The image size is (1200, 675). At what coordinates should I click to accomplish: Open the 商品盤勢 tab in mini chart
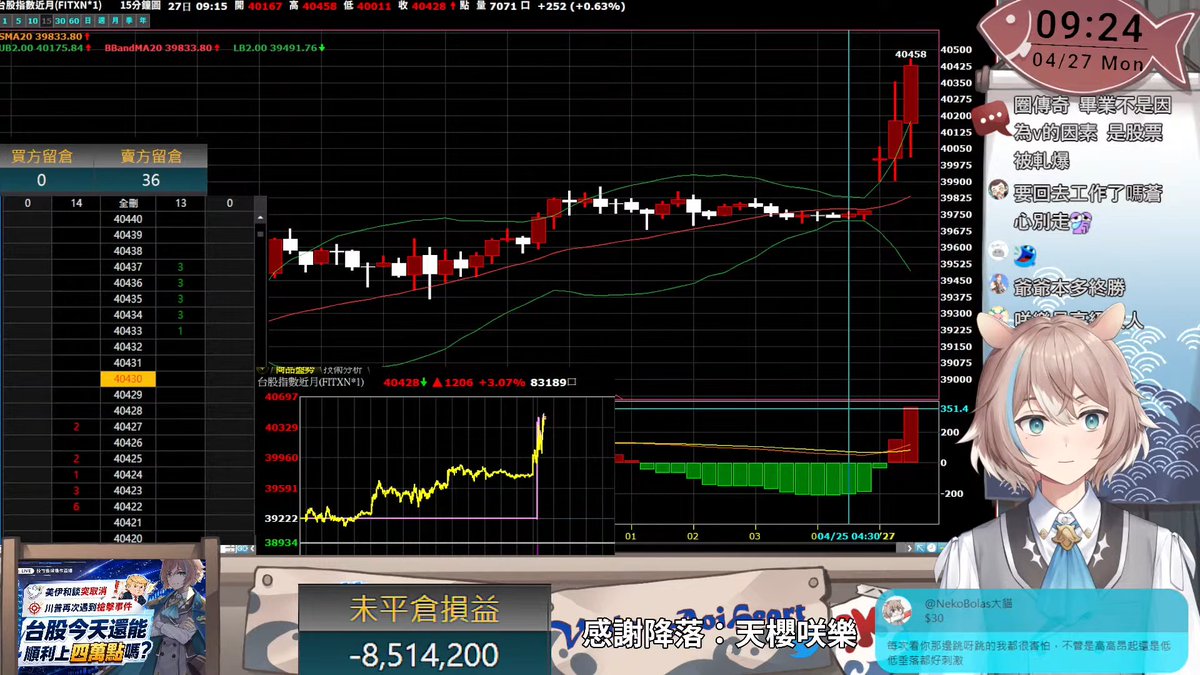click(295, 370)
